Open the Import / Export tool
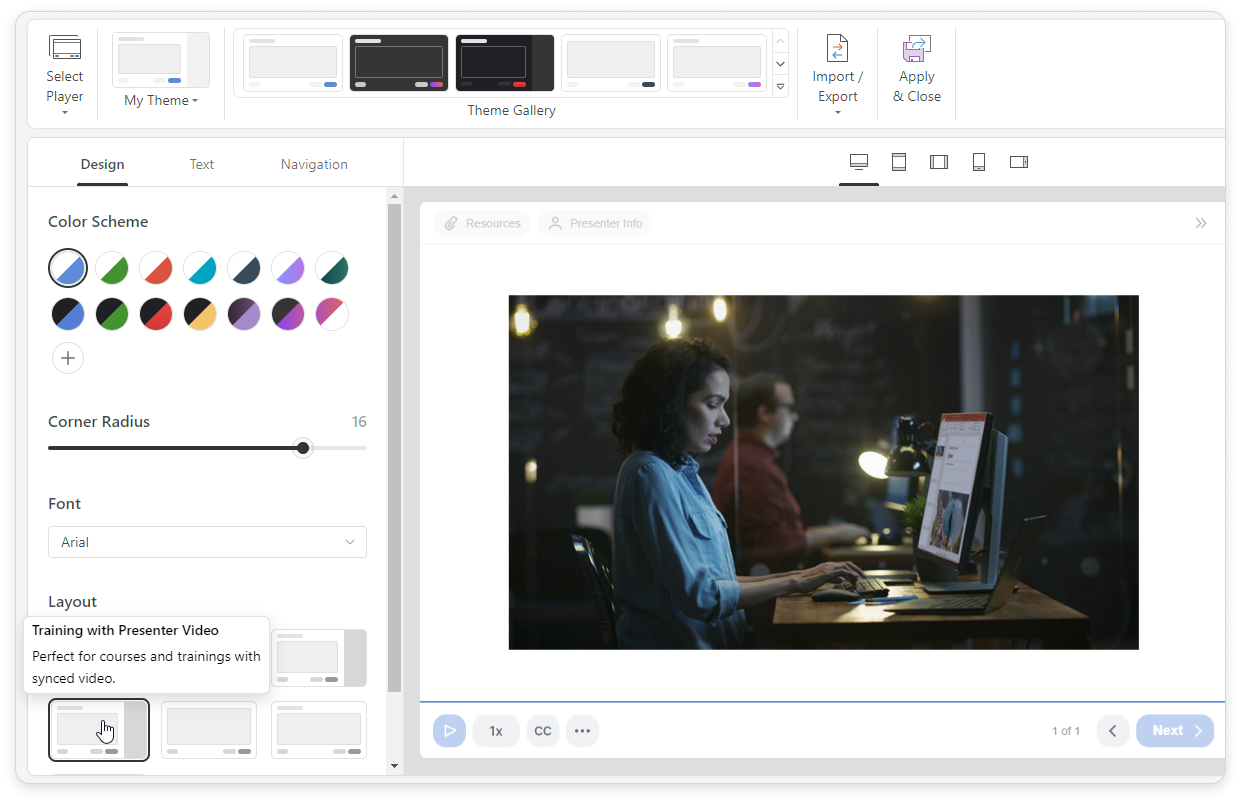 point(838,68)
